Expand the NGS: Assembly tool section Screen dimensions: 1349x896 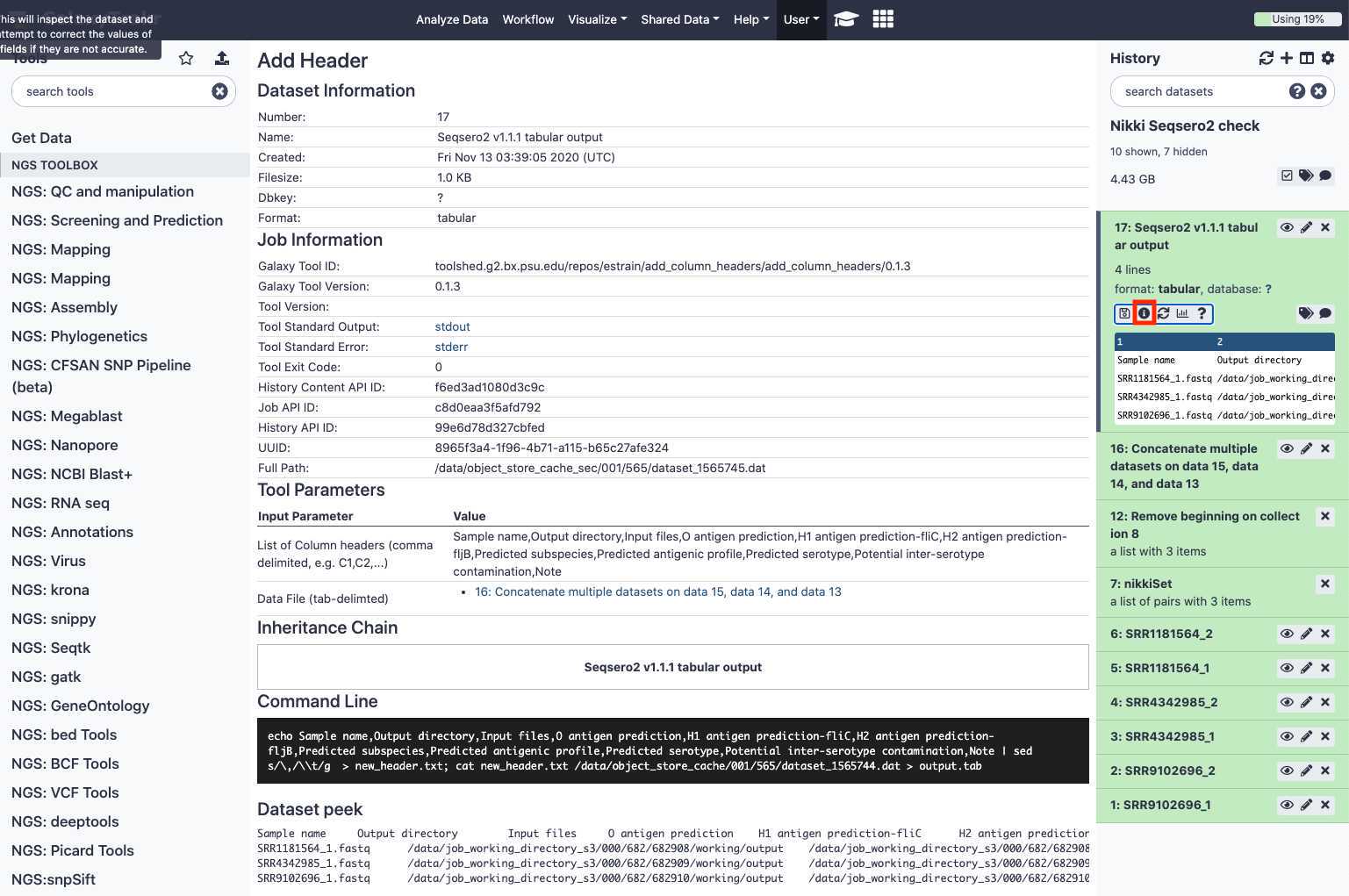click(x=64, y=307)
